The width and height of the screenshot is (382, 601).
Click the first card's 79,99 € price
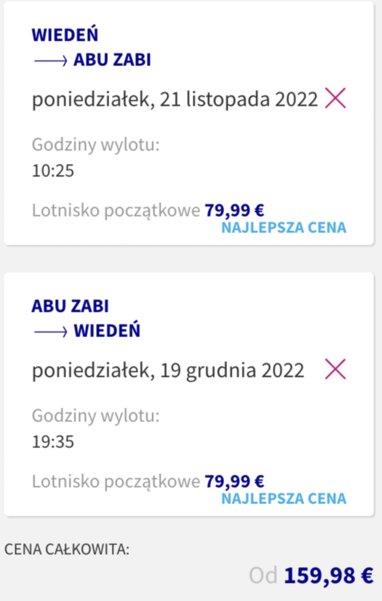point(234,210)
